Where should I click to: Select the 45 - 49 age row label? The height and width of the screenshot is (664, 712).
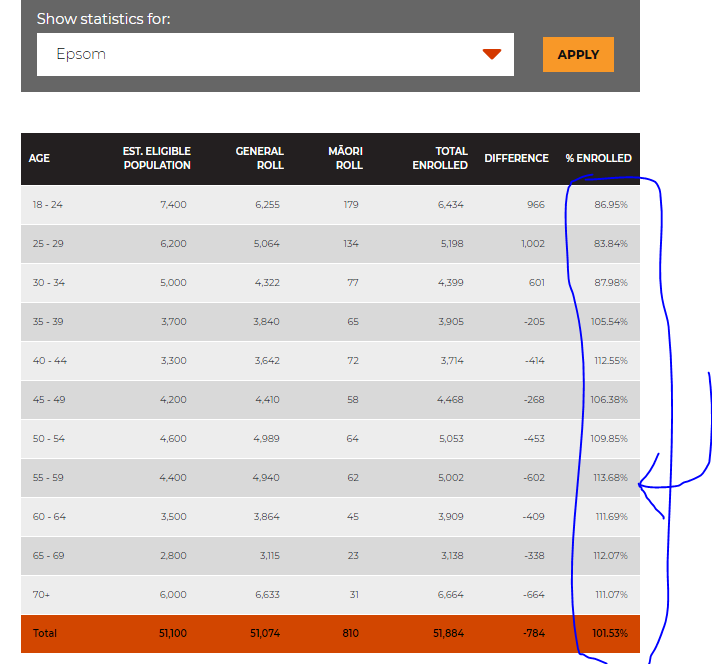(x=49, y=400)
